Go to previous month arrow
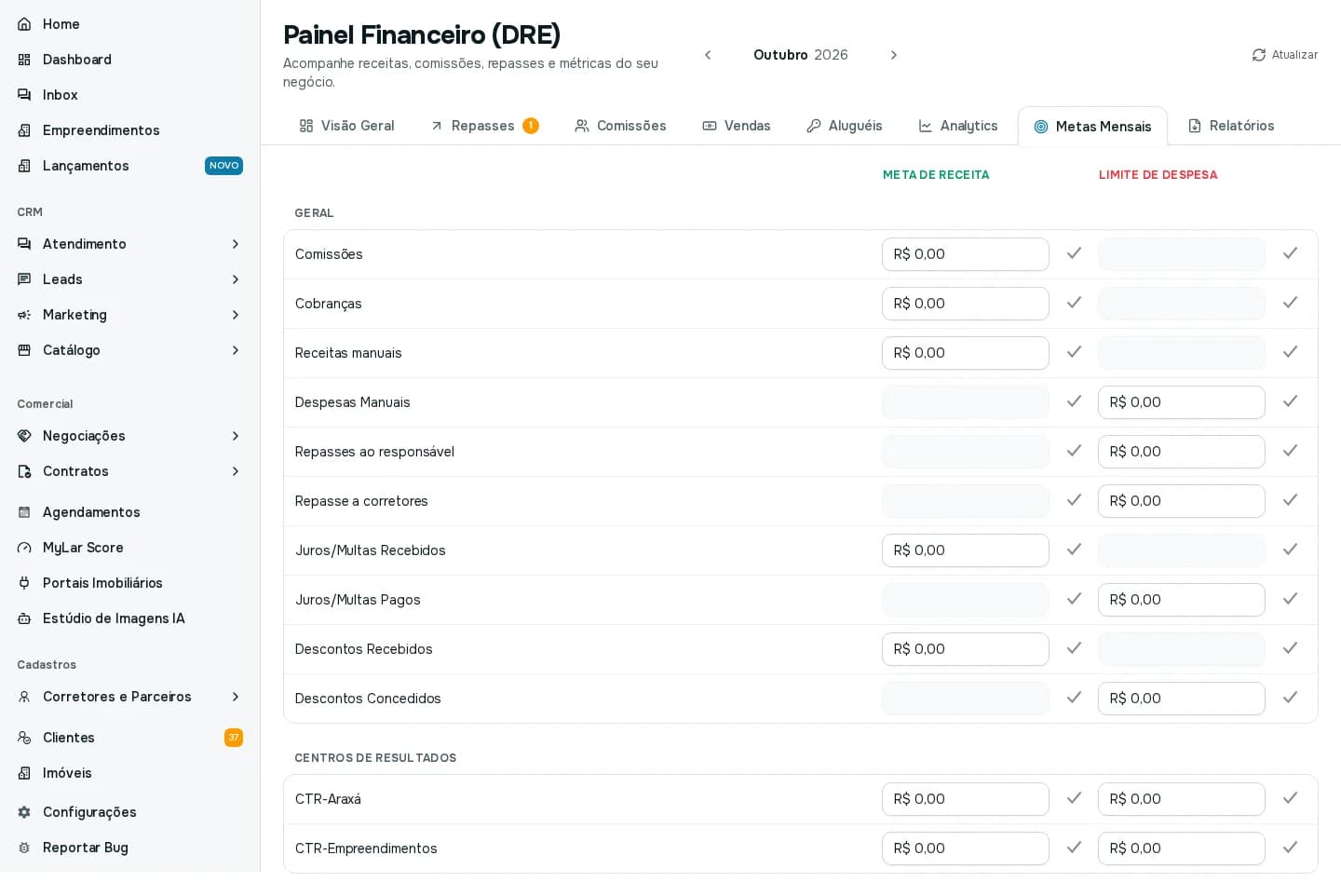The height and width of the screenshot is (896, 1341). pyautogui.click(x=708, y=55)
